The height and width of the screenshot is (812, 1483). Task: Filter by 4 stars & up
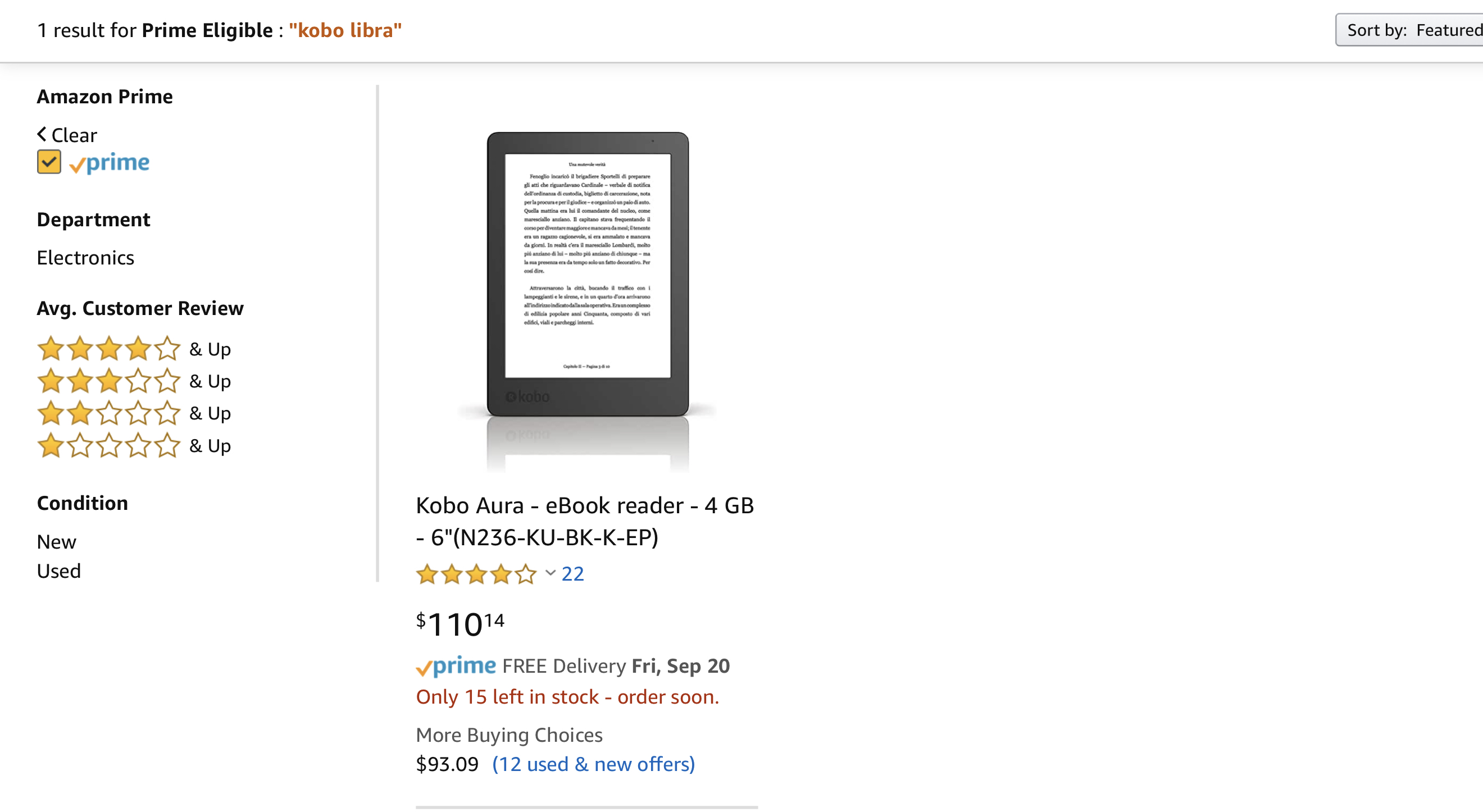pyautogui.click(x=134, y=349)
